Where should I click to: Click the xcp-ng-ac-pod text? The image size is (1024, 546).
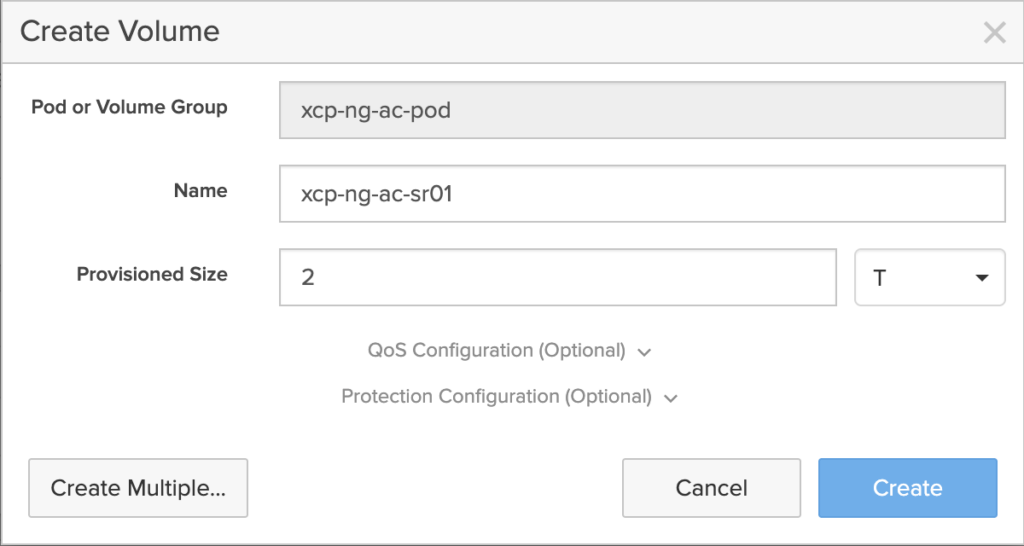point(376,110)
